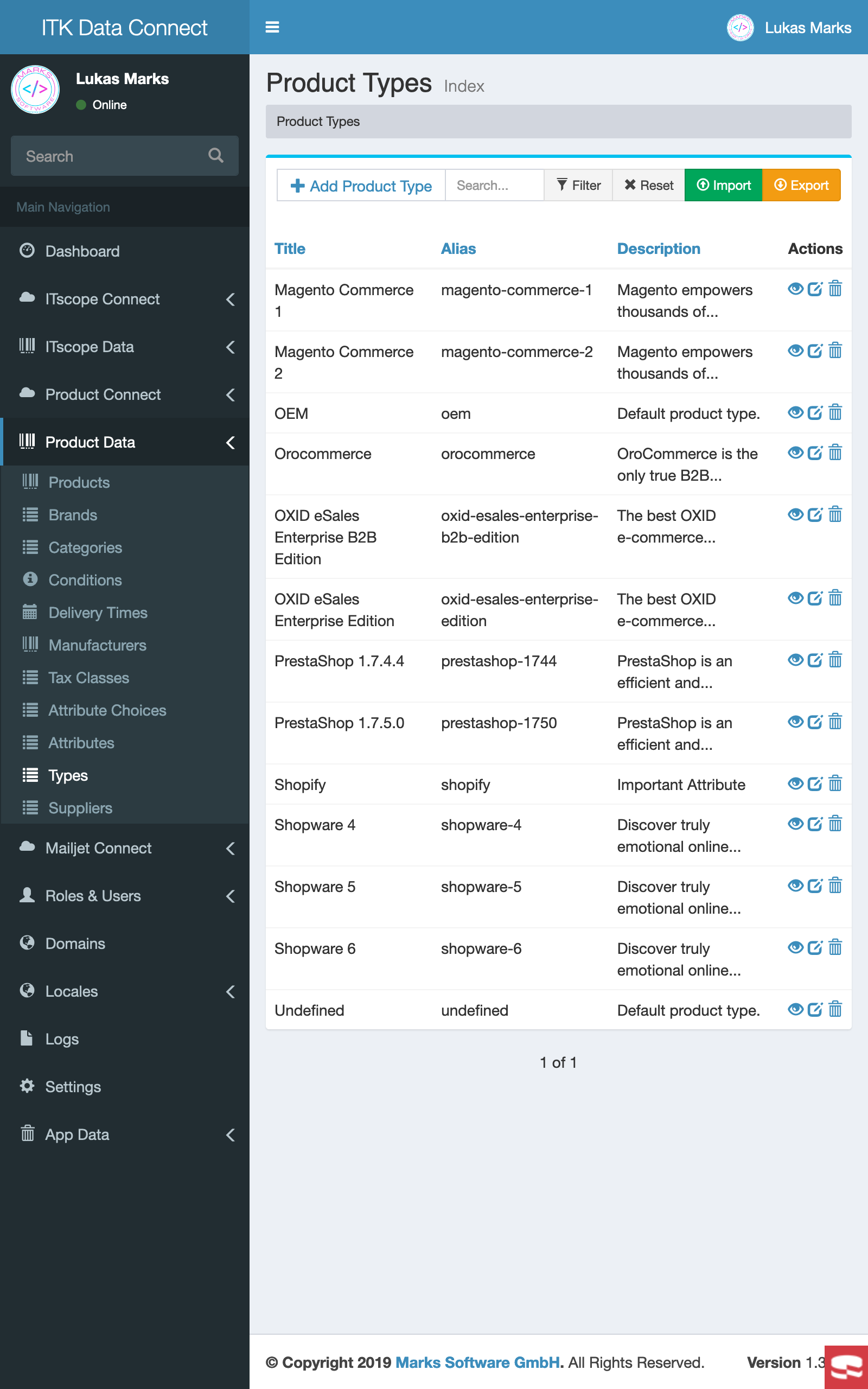This screenshot has height=1389, width=868.
Task: Expand the ITscope Data menu
Action: coord(125,347)
